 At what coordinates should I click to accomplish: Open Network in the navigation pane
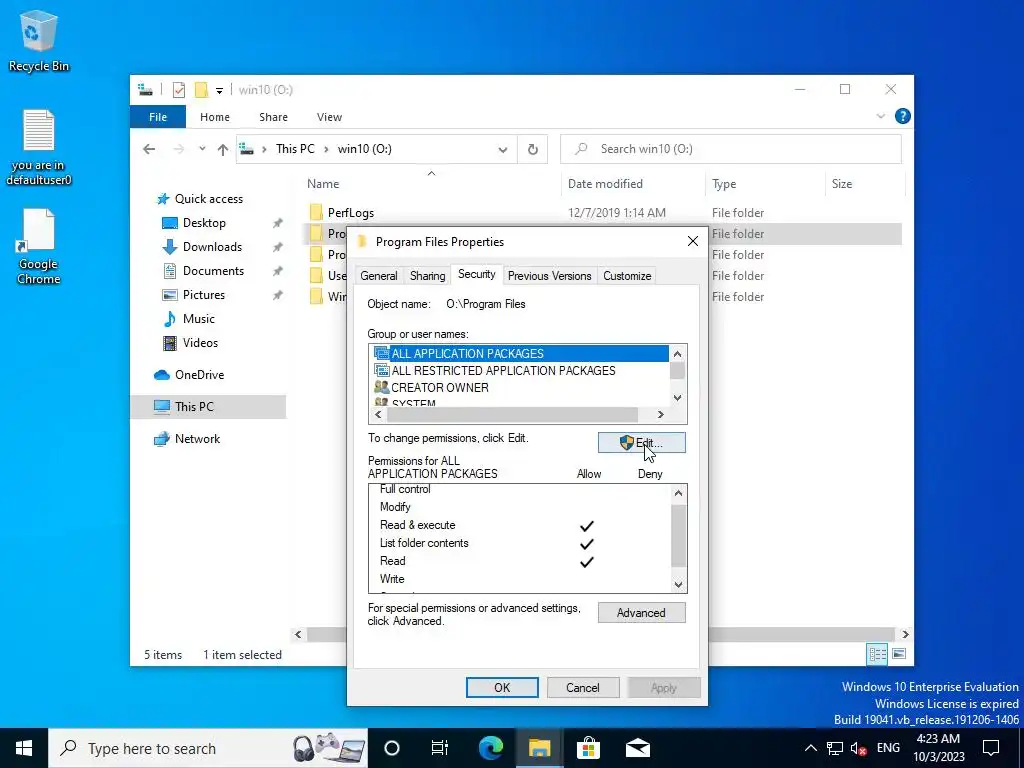[197, 439]
